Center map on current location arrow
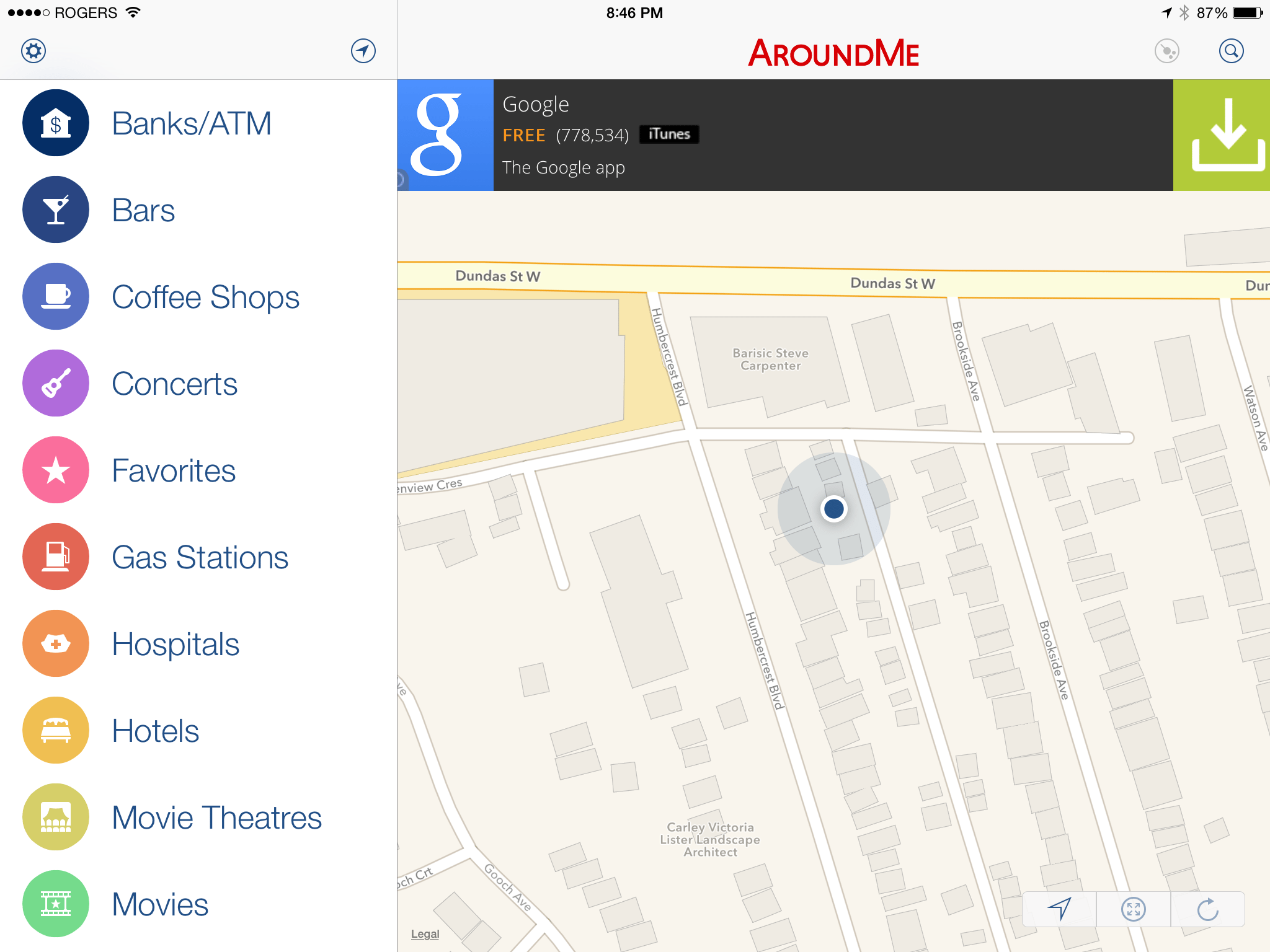 [1059, 909]
